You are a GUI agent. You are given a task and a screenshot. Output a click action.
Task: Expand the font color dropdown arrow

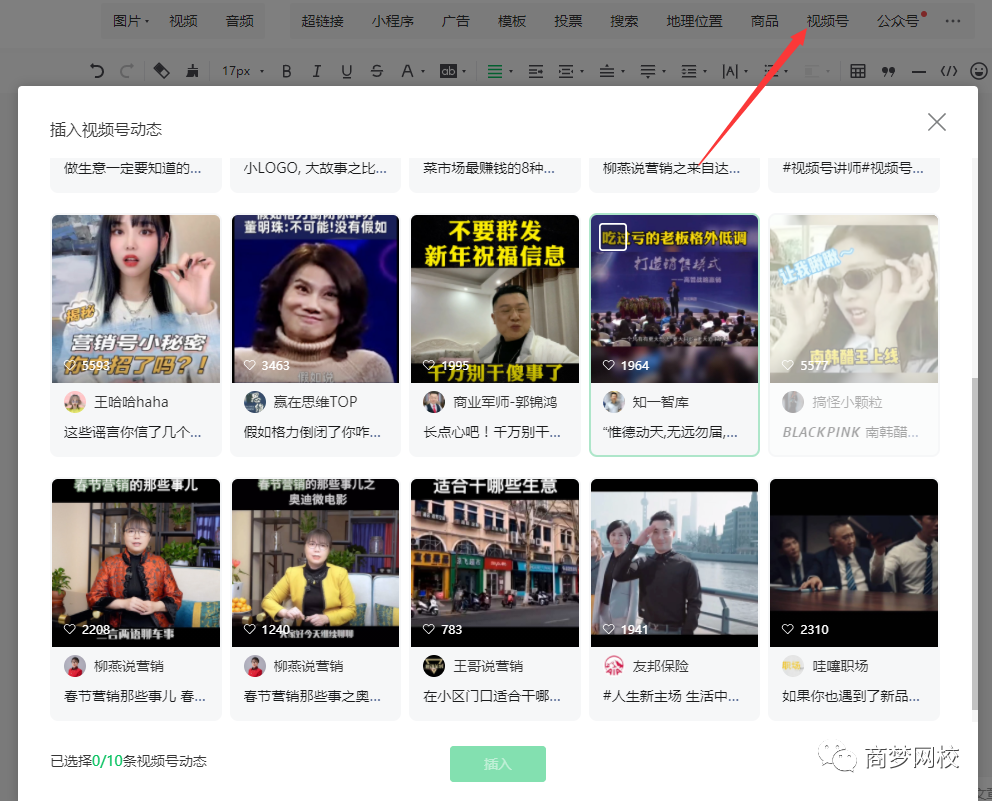423,71
